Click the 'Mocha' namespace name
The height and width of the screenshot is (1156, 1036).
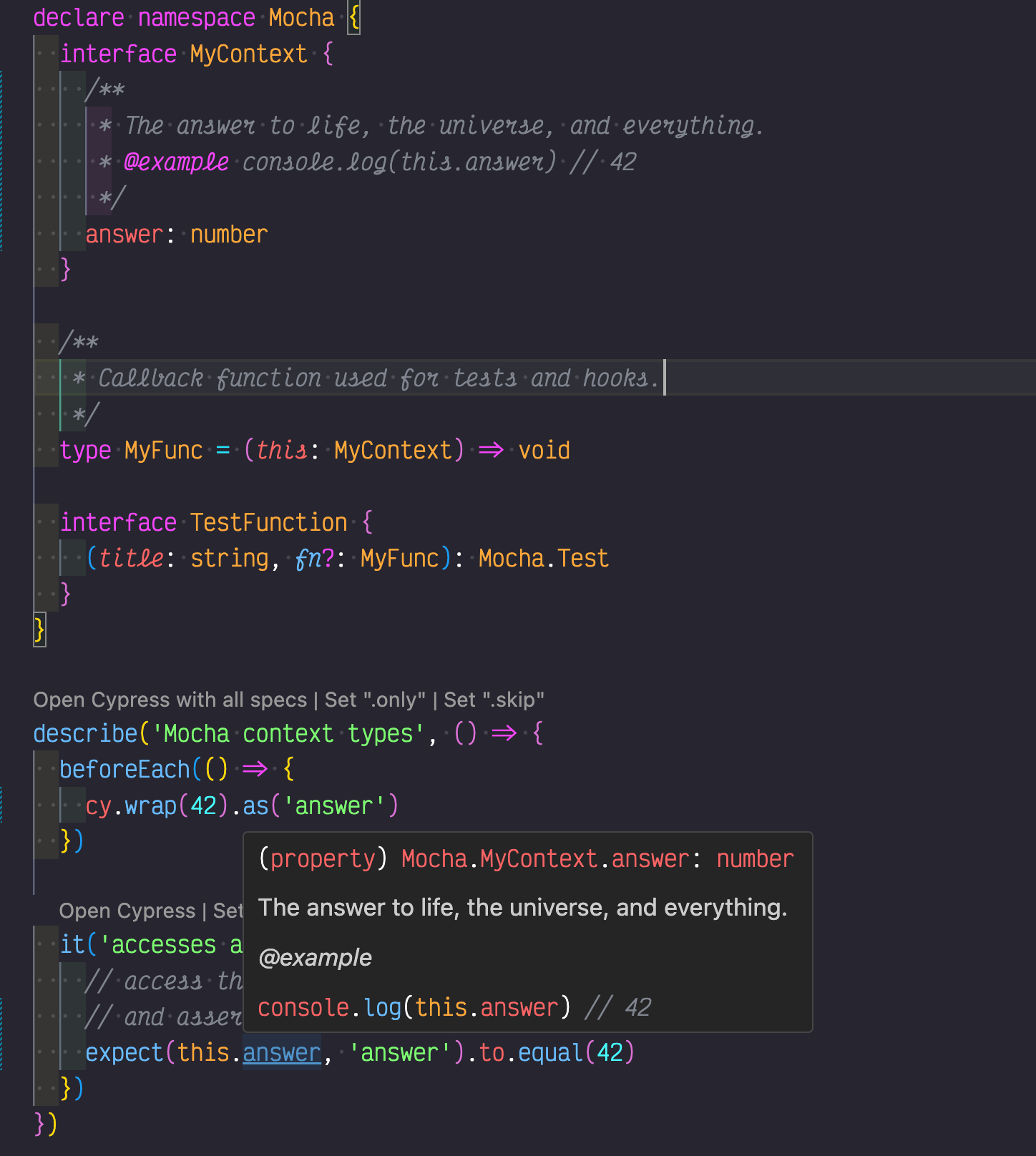pyautogui.click(x=301, y=18)
